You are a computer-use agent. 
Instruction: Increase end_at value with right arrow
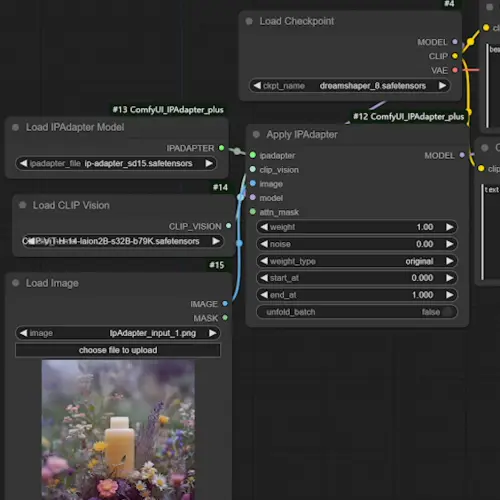pos(449,295)
